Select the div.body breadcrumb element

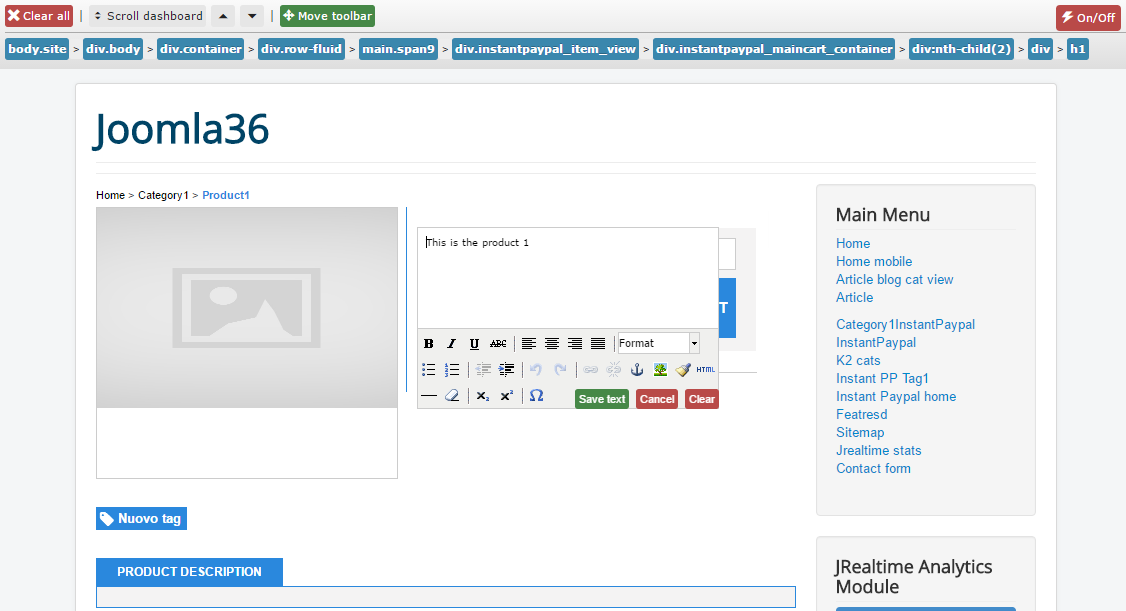(113, 49)
